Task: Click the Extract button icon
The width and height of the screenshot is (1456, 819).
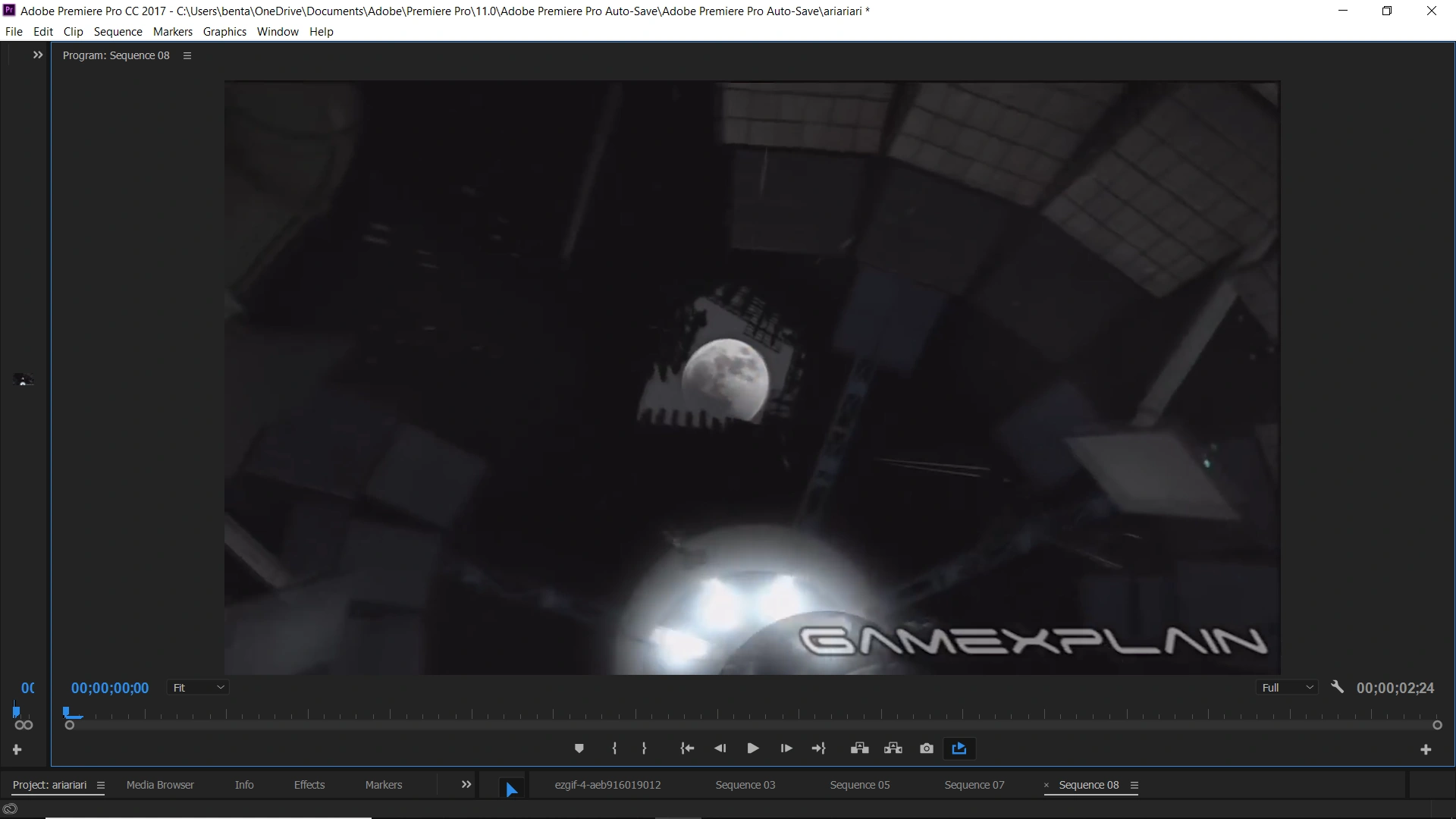Action: [893, 748]
